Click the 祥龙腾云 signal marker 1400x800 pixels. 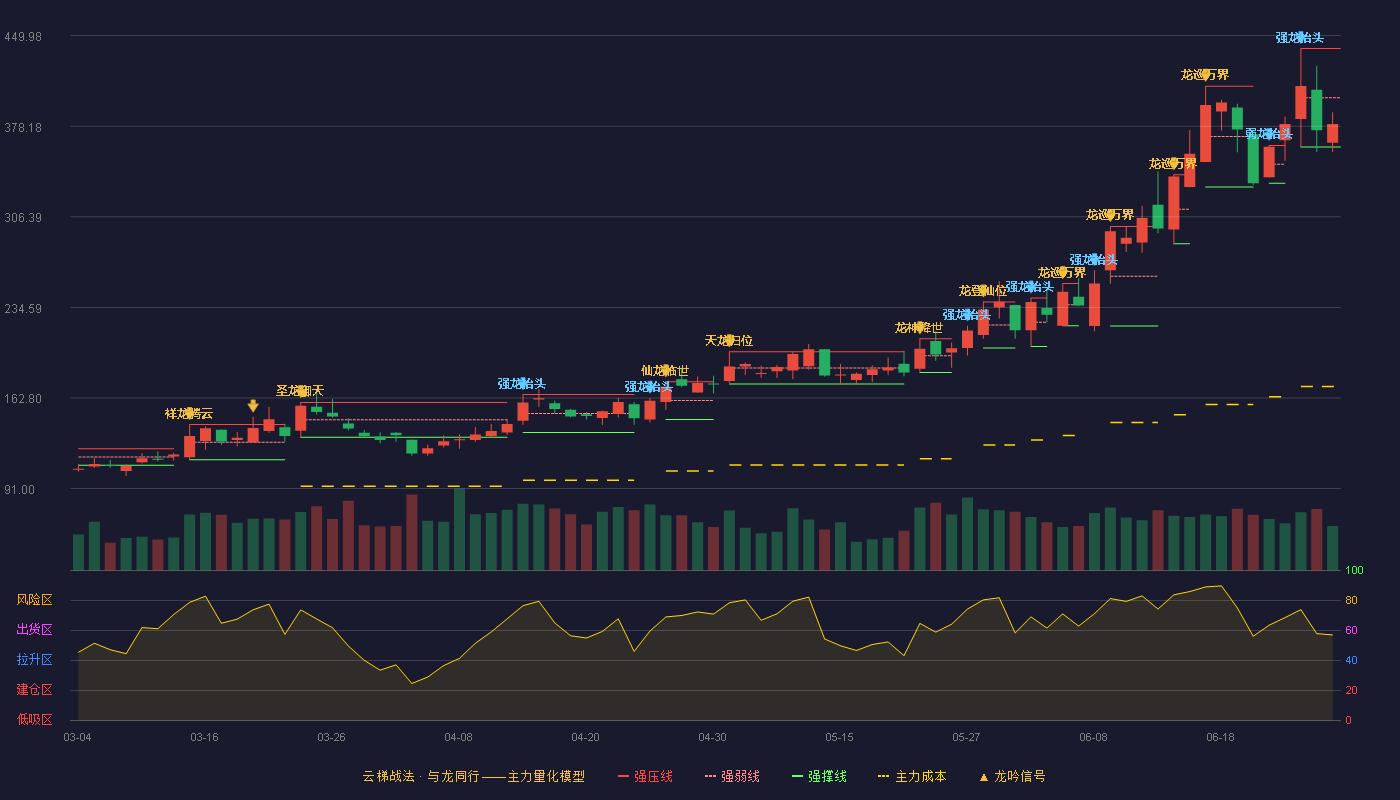(189, 414)
